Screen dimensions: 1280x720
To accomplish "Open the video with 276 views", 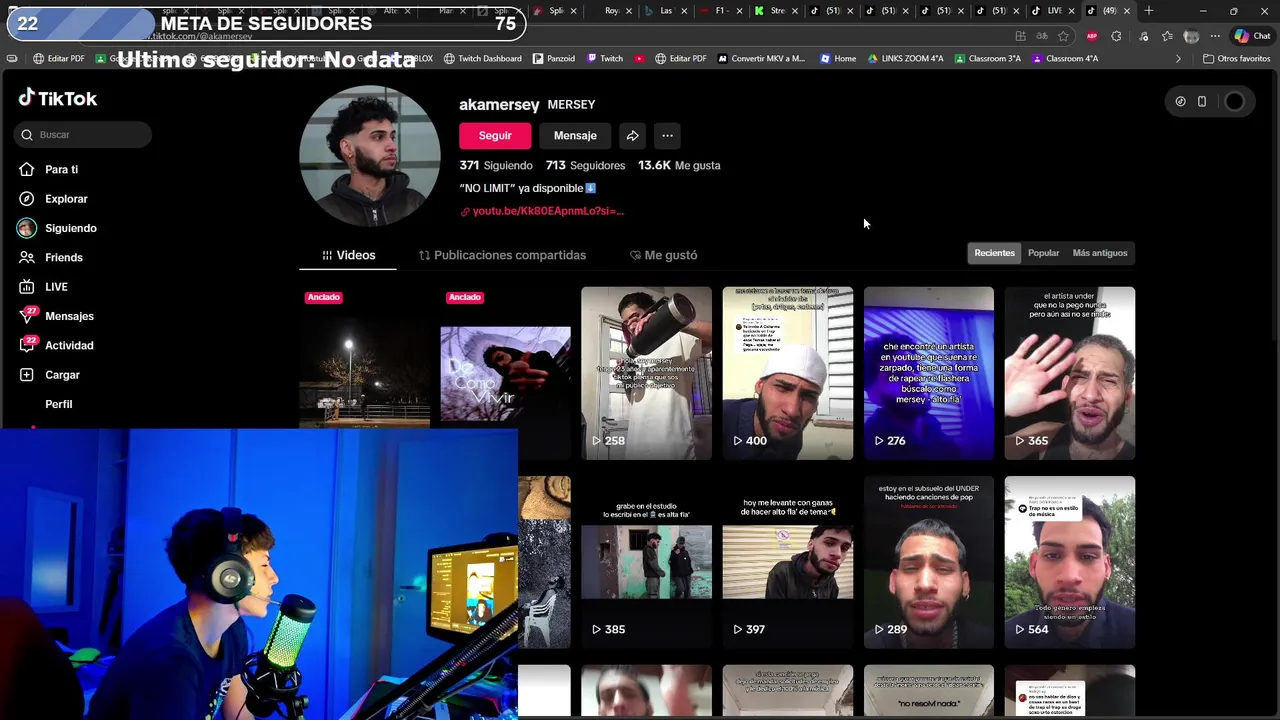I will tap(929, 373).
